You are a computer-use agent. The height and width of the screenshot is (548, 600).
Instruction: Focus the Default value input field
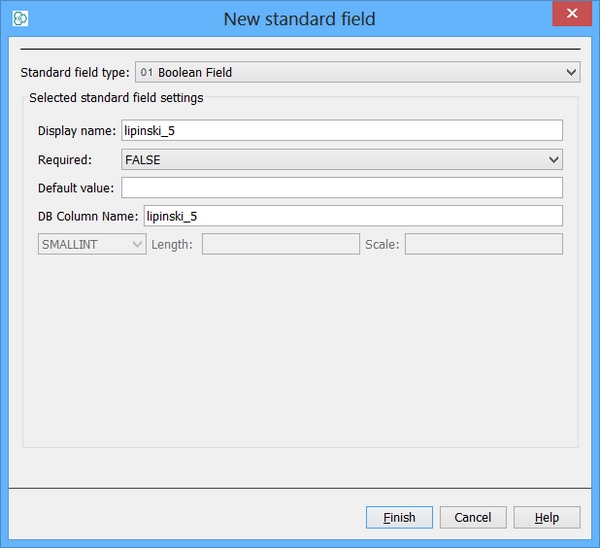(x=340, y=188)
